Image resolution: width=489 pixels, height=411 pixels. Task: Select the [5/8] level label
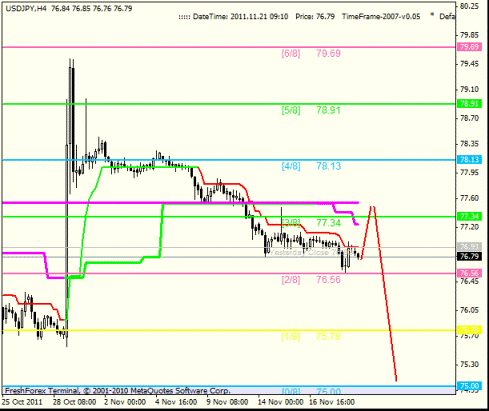291,110
